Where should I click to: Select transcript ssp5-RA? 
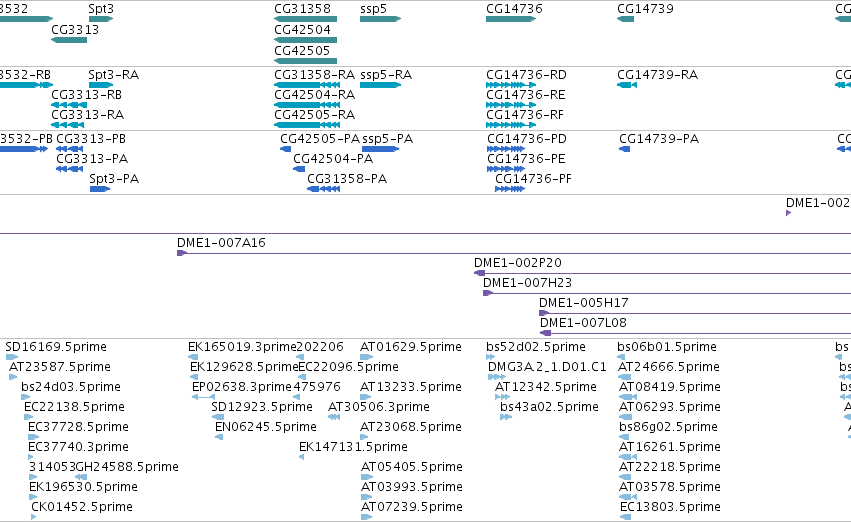click(380, 85)
